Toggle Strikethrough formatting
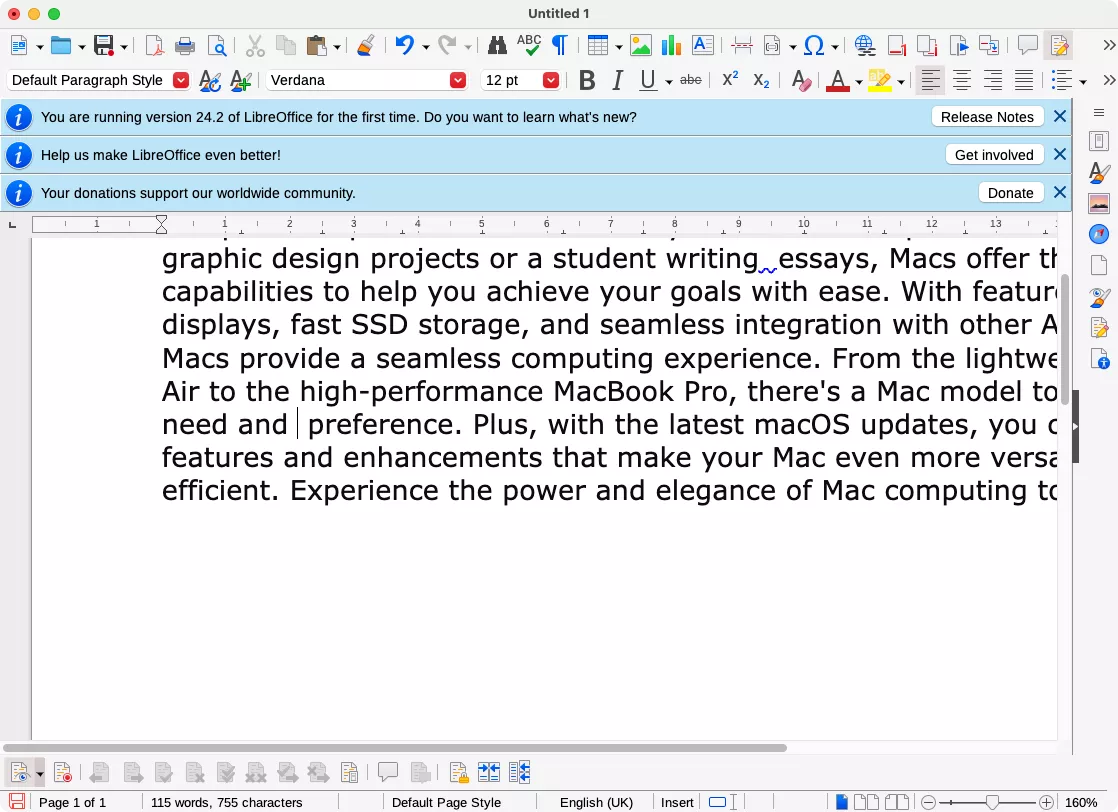Viewport: 1118px width, 812px height. coord(690,81)
